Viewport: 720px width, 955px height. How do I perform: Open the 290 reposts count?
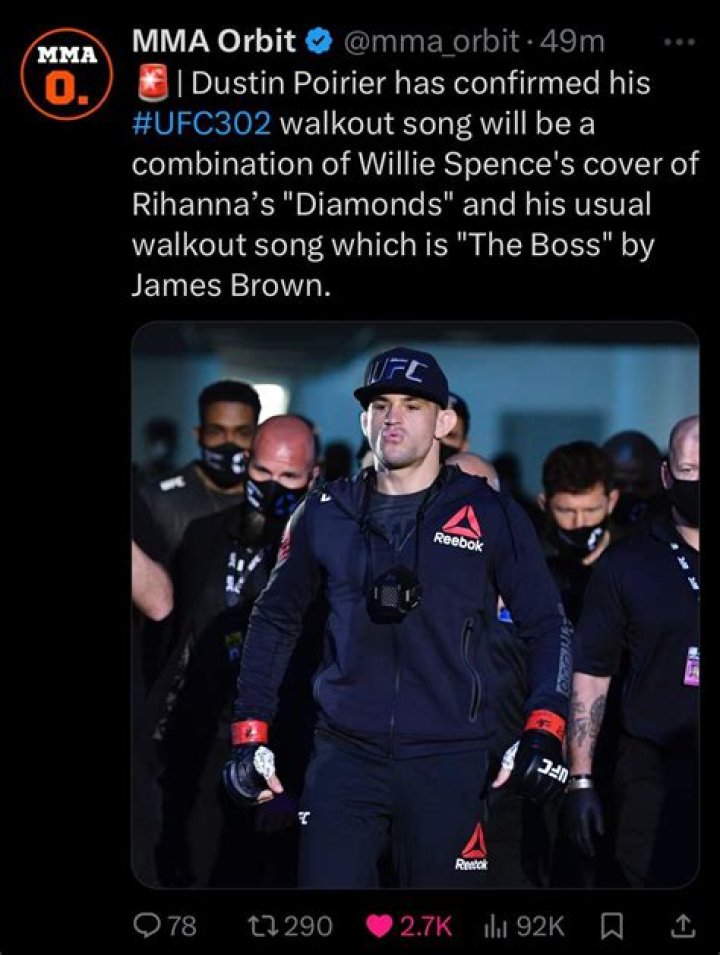[x=309, y=926]
